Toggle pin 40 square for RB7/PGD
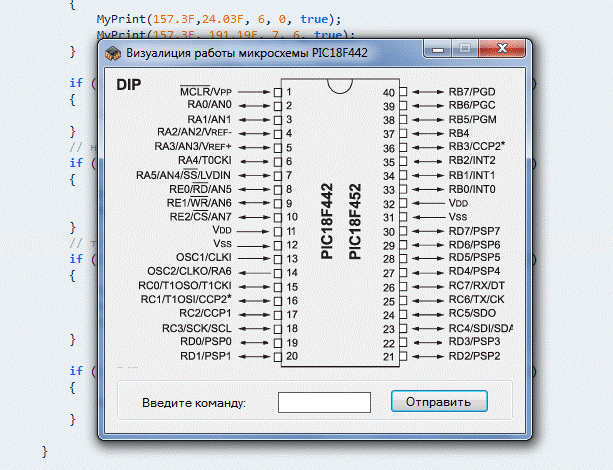 [x=403, y=92]
